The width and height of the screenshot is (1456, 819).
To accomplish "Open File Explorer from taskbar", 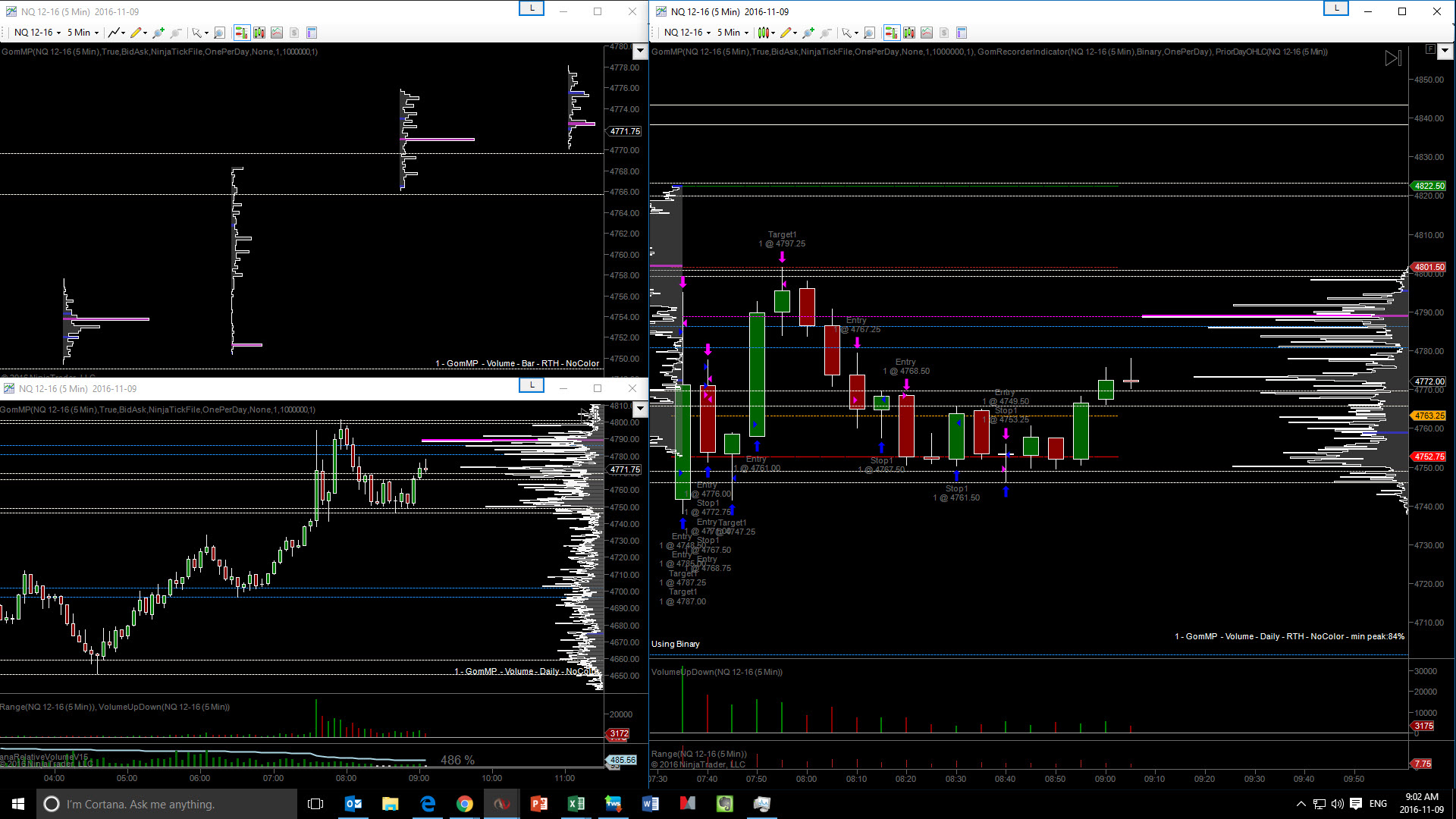I will (x=391, y=804).
